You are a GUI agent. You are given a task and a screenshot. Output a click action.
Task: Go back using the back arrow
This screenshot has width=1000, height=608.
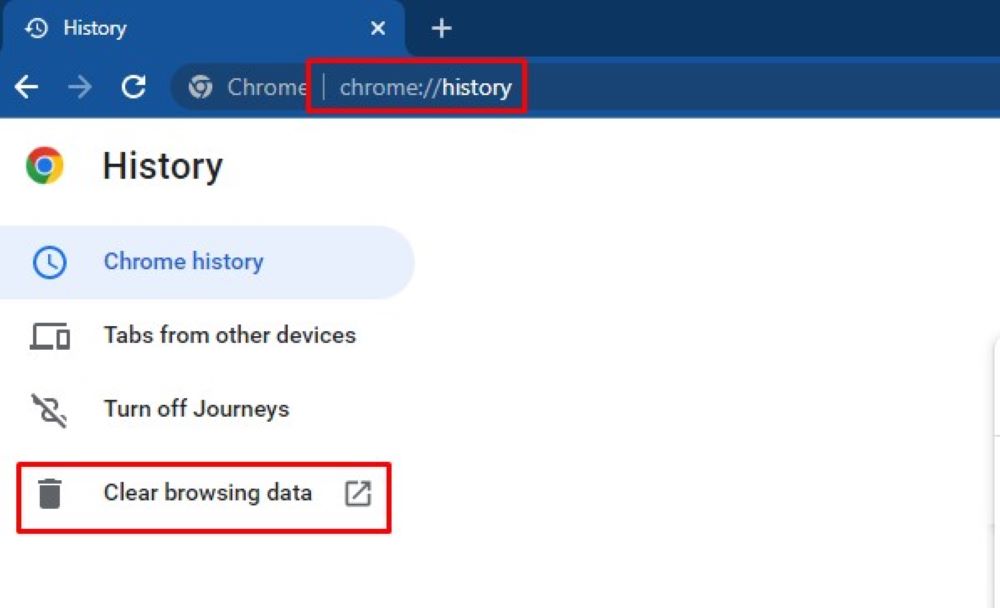[x=27, y=87]
